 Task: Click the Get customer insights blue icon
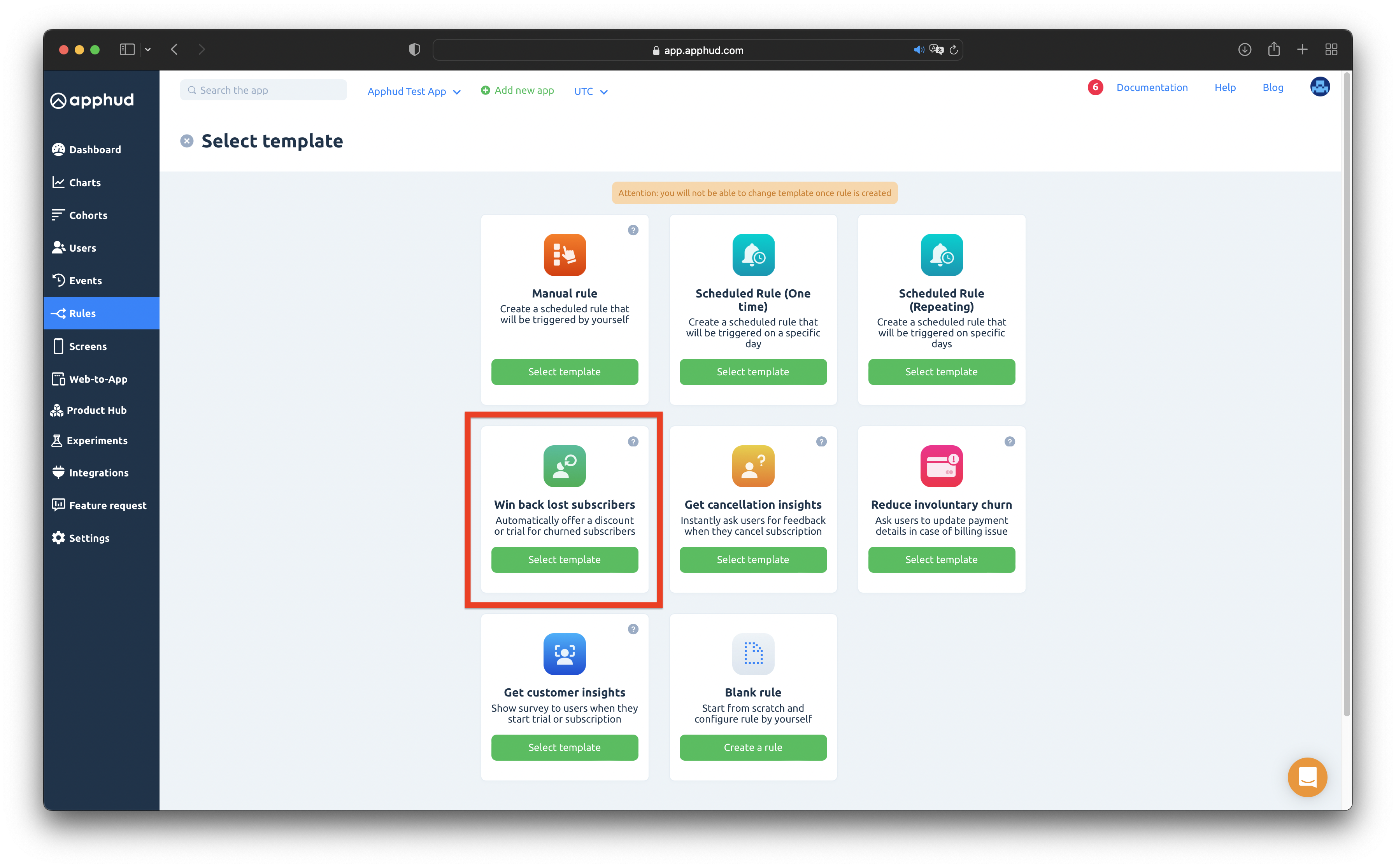click(x=565, y=654)
